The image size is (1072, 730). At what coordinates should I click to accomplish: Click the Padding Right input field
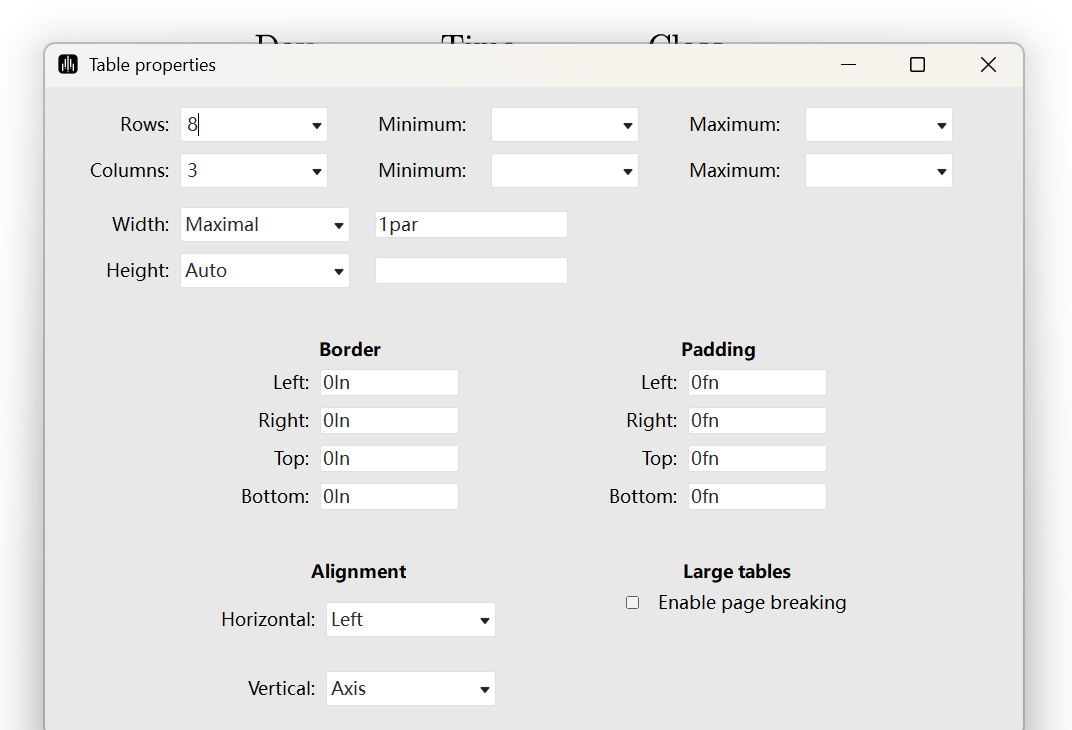coord(757,421)
